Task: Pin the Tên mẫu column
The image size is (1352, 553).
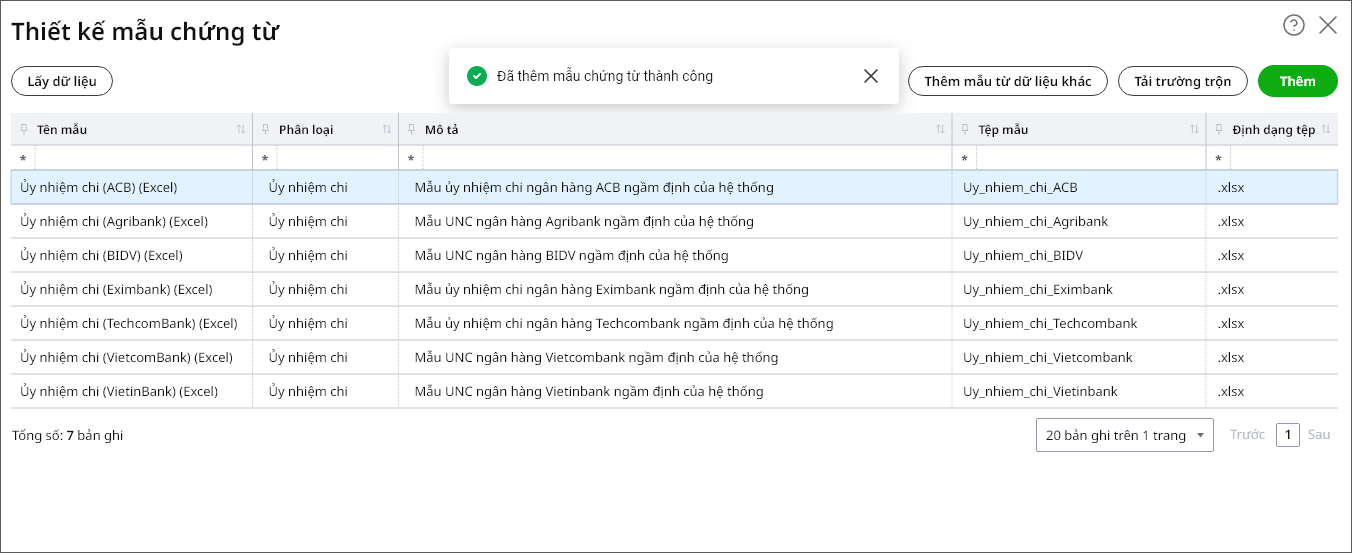Action: pos(24,130)
